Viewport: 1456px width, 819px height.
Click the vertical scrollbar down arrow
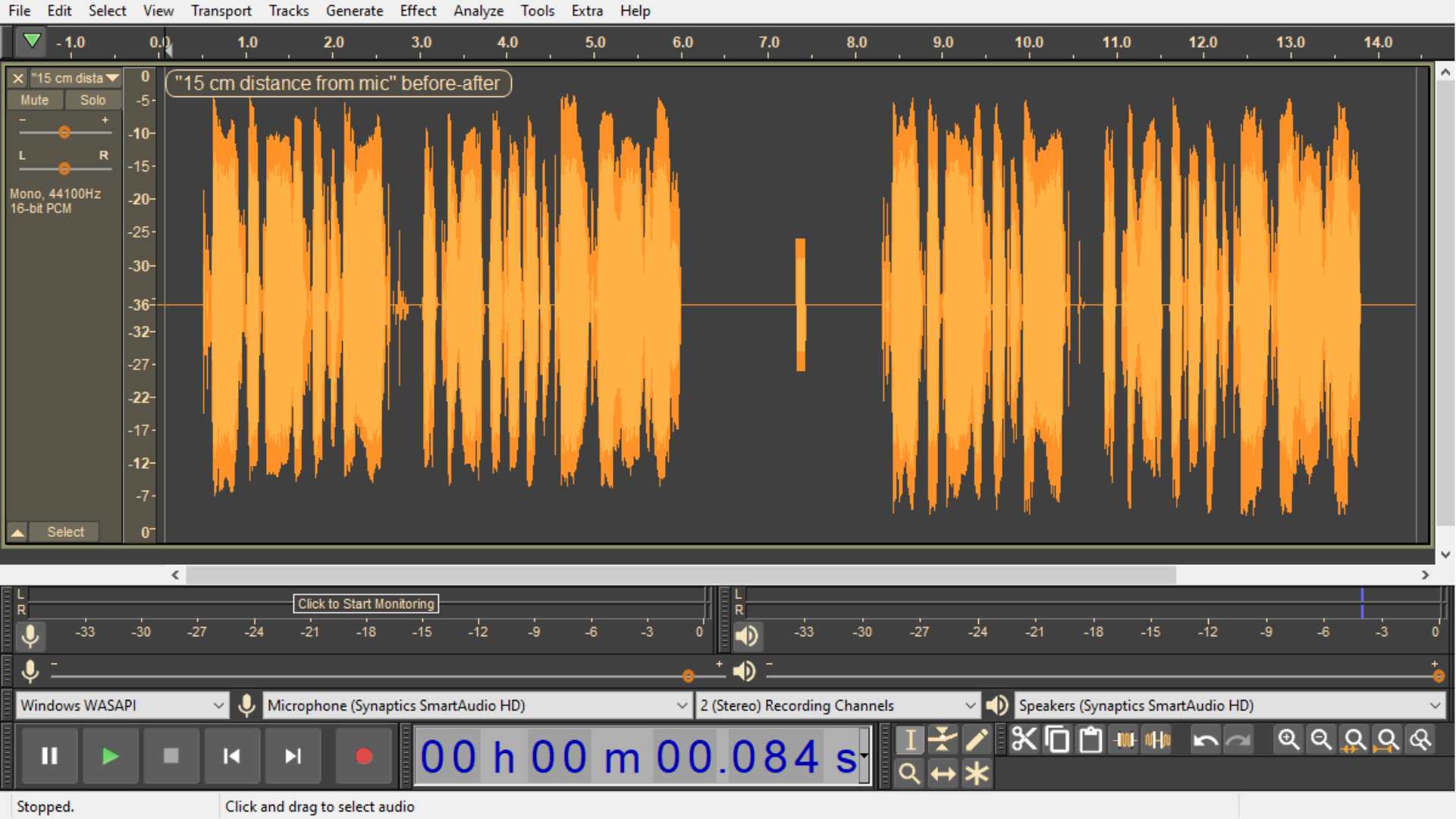coord(1445,554)
